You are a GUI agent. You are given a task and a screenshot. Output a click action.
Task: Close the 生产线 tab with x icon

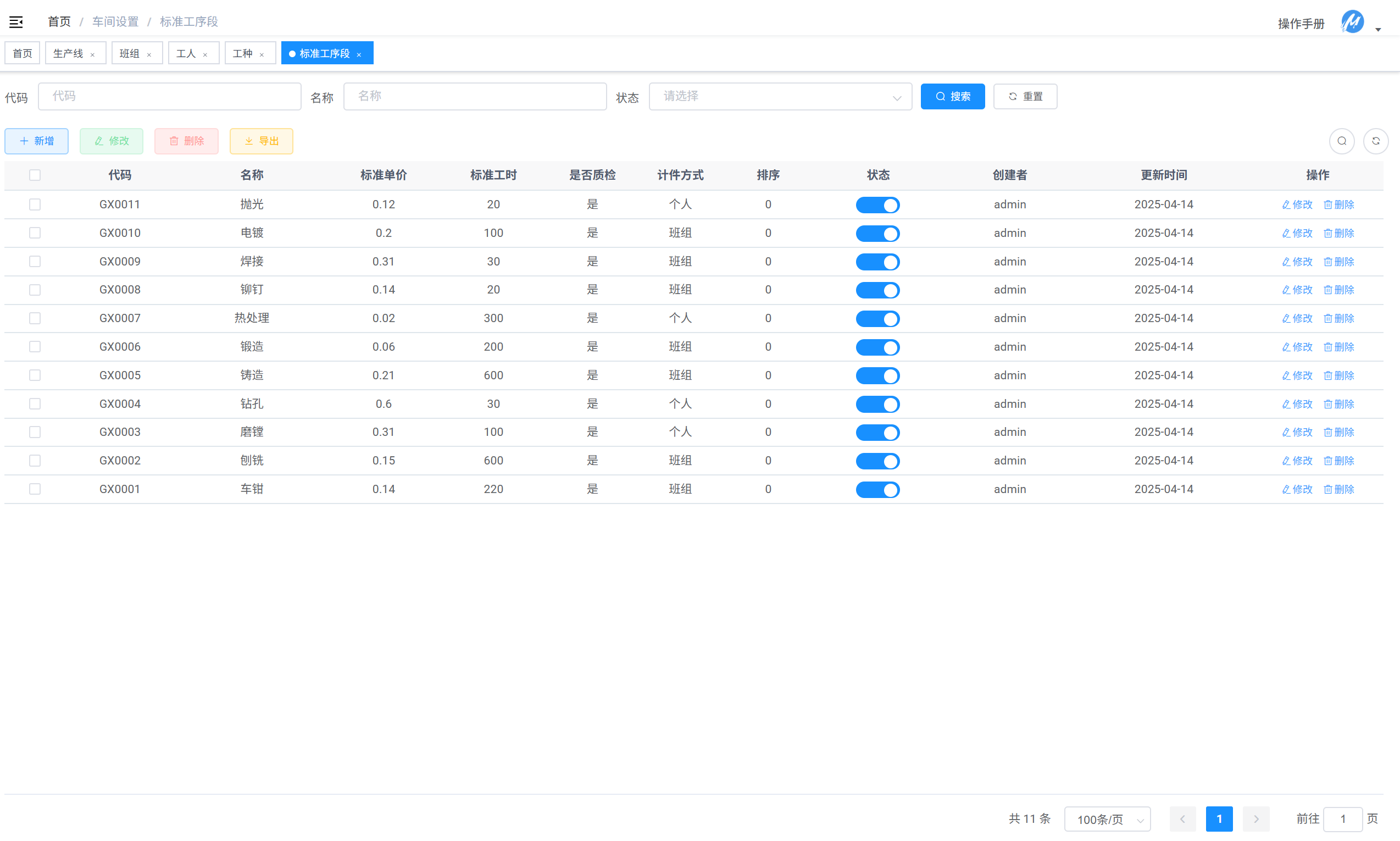(93, 54)
